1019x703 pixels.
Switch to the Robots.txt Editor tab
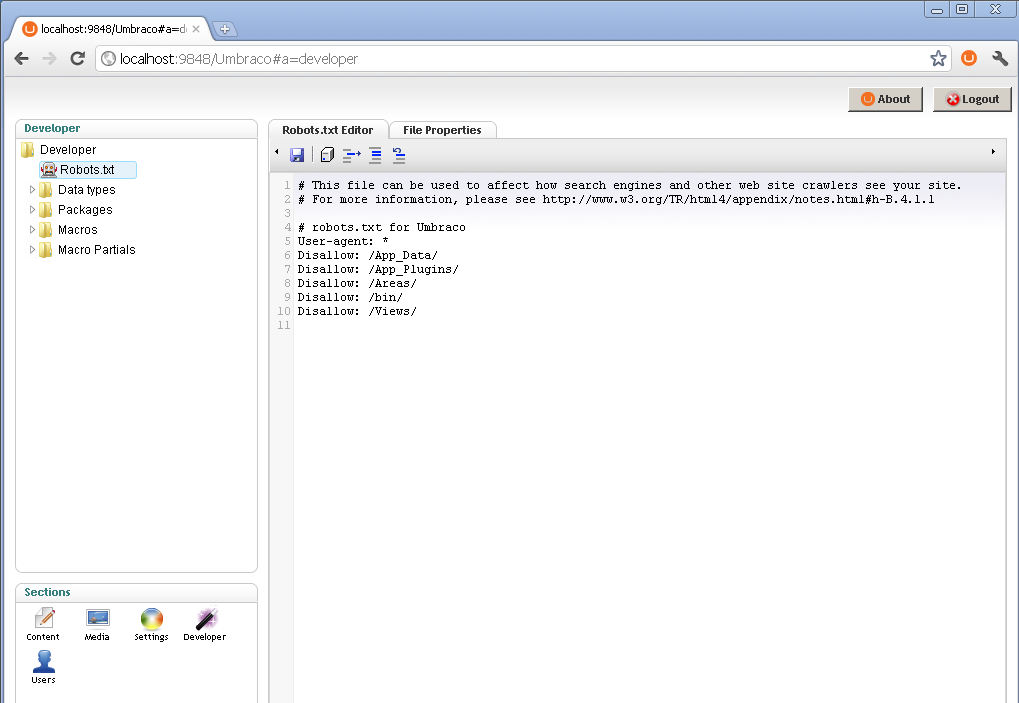tap(328, 130)
